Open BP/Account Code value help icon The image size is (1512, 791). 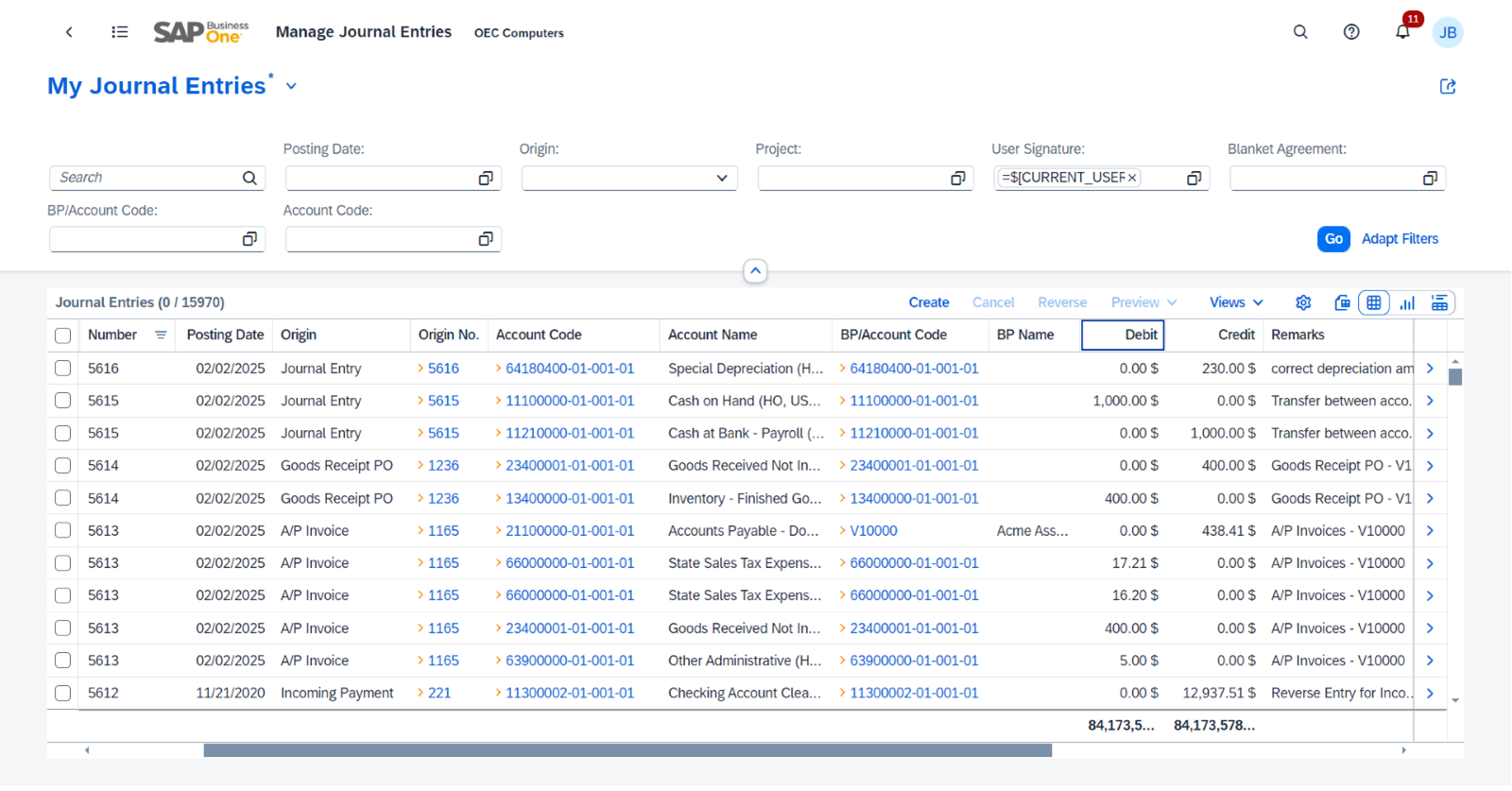click(249, 239)
